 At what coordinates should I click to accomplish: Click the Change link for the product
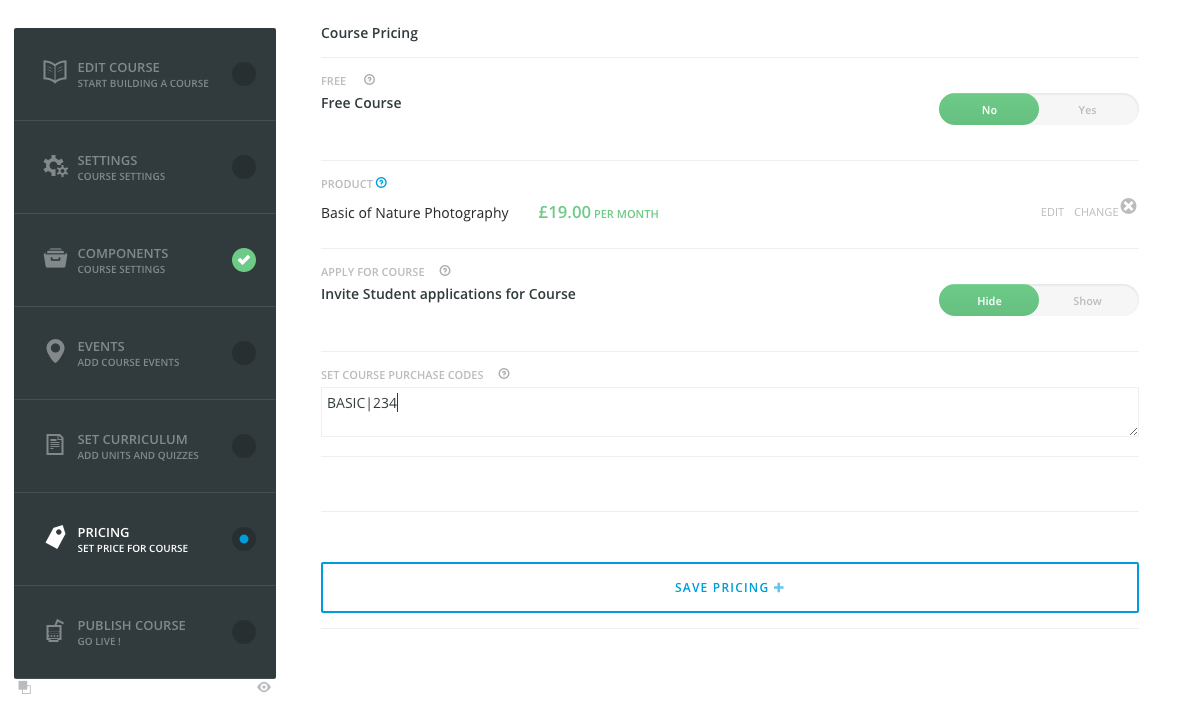pyautogui.click(x=1095, y=212)
